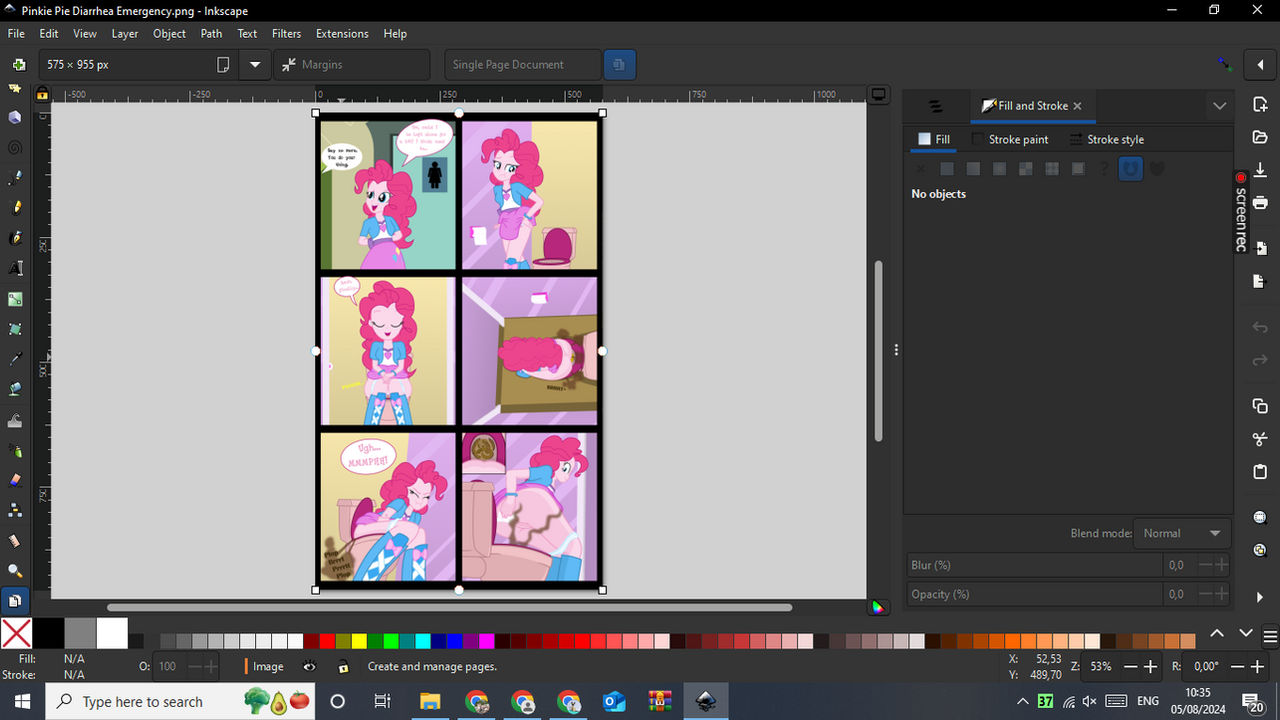Screen dimensions: 1280x720
Task: Click the new page plus icon
Action: pos(18,65)
